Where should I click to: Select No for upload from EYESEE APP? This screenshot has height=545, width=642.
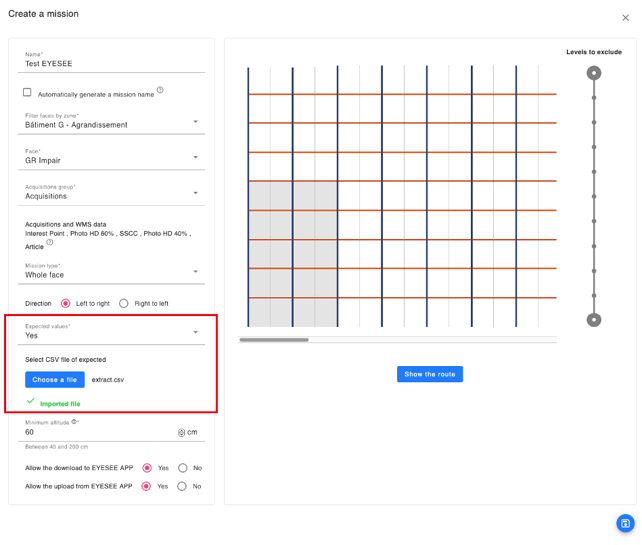pos(182,486)
